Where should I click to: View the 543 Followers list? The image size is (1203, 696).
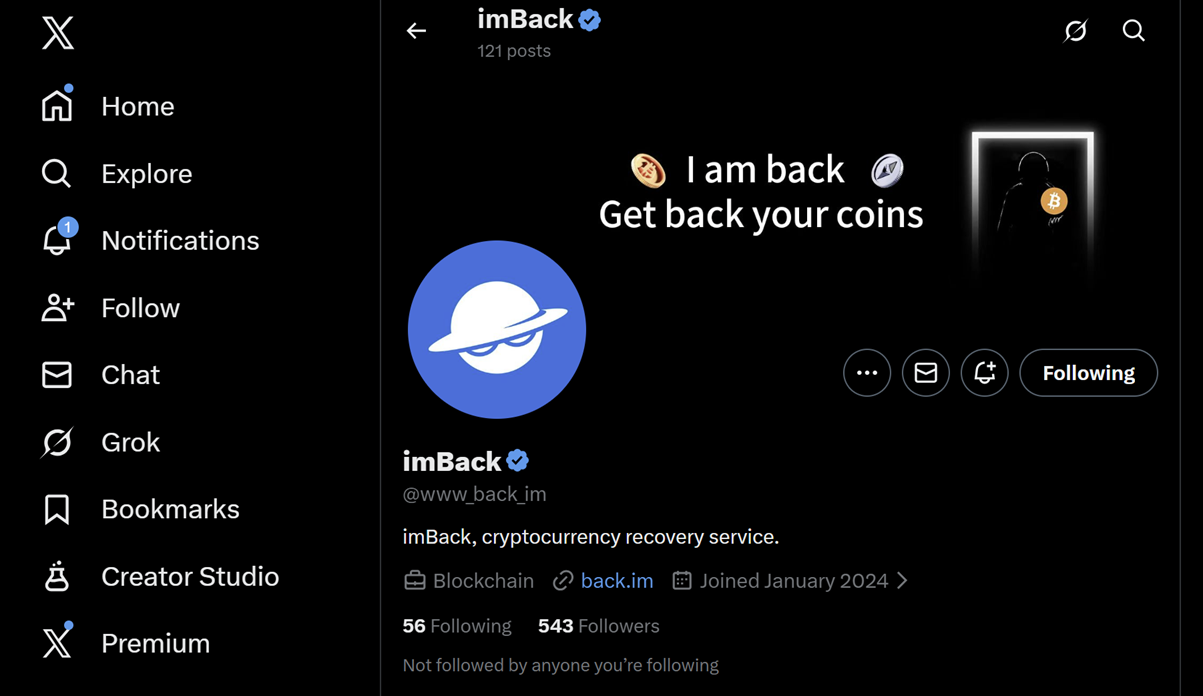(598, 626)
